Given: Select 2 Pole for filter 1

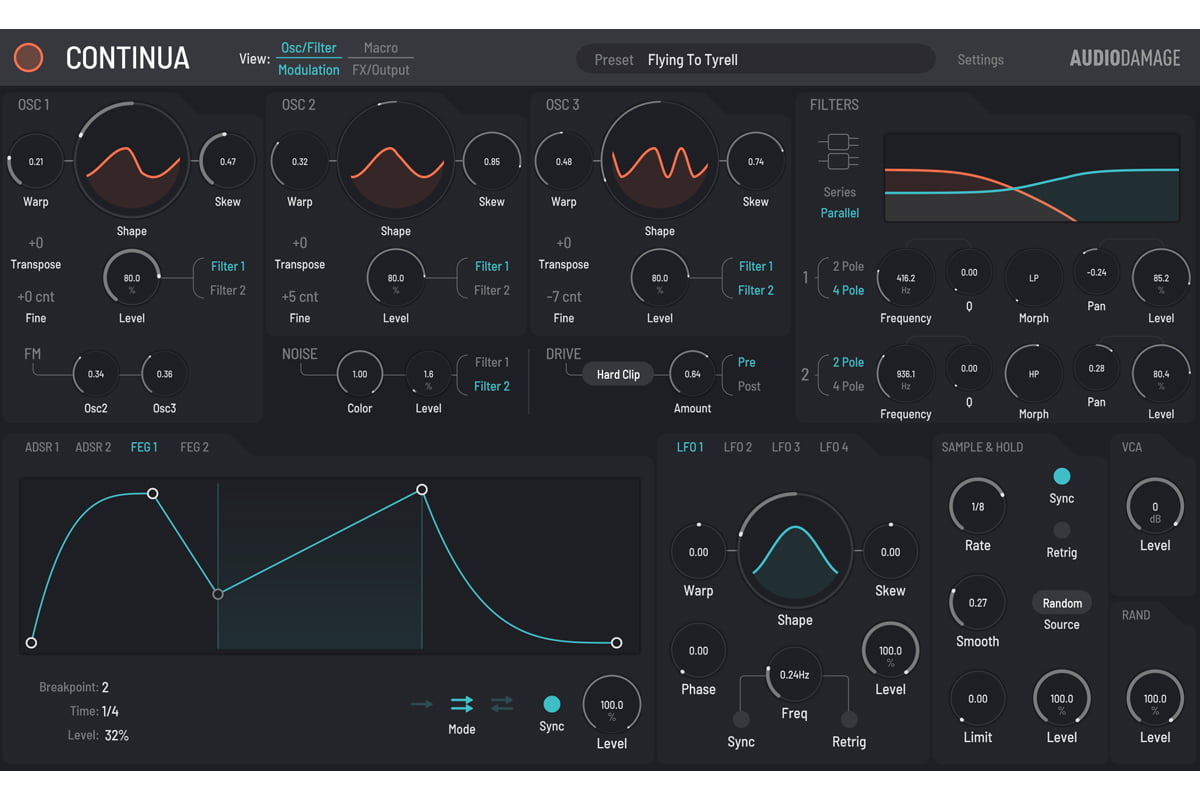Looking at the screenshot, I should 848,266.
